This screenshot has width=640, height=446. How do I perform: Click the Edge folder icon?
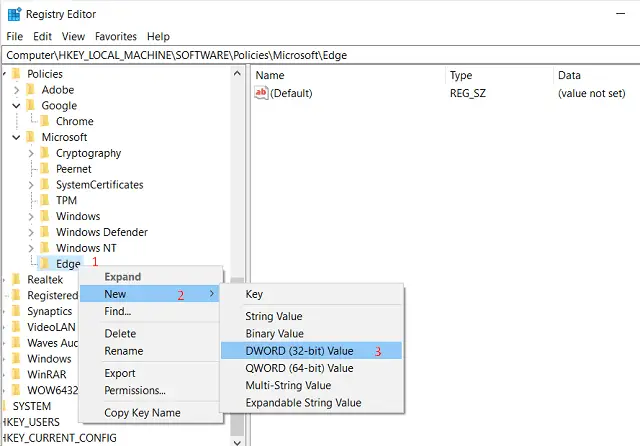point(45,264)
